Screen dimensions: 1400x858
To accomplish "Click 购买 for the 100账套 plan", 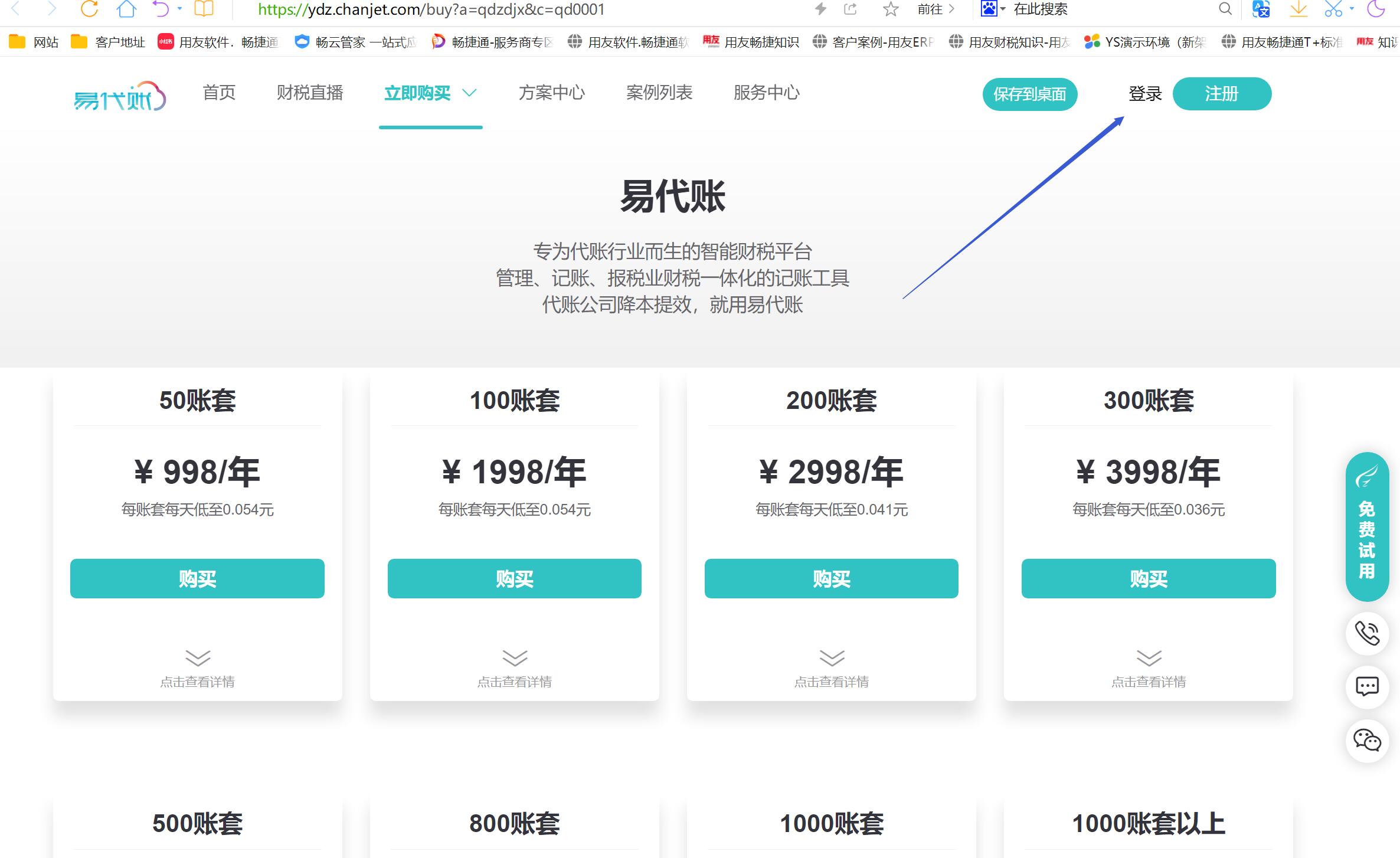I will click(x=514, y=578).
